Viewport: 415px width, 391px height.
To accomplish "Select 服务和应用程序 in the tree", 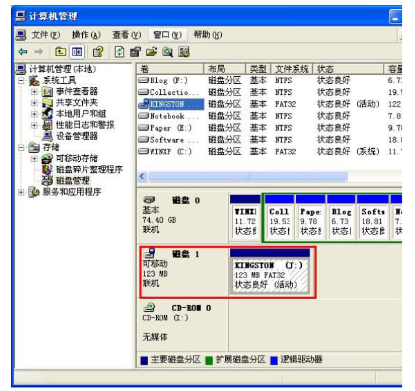I will click(72, 192).
